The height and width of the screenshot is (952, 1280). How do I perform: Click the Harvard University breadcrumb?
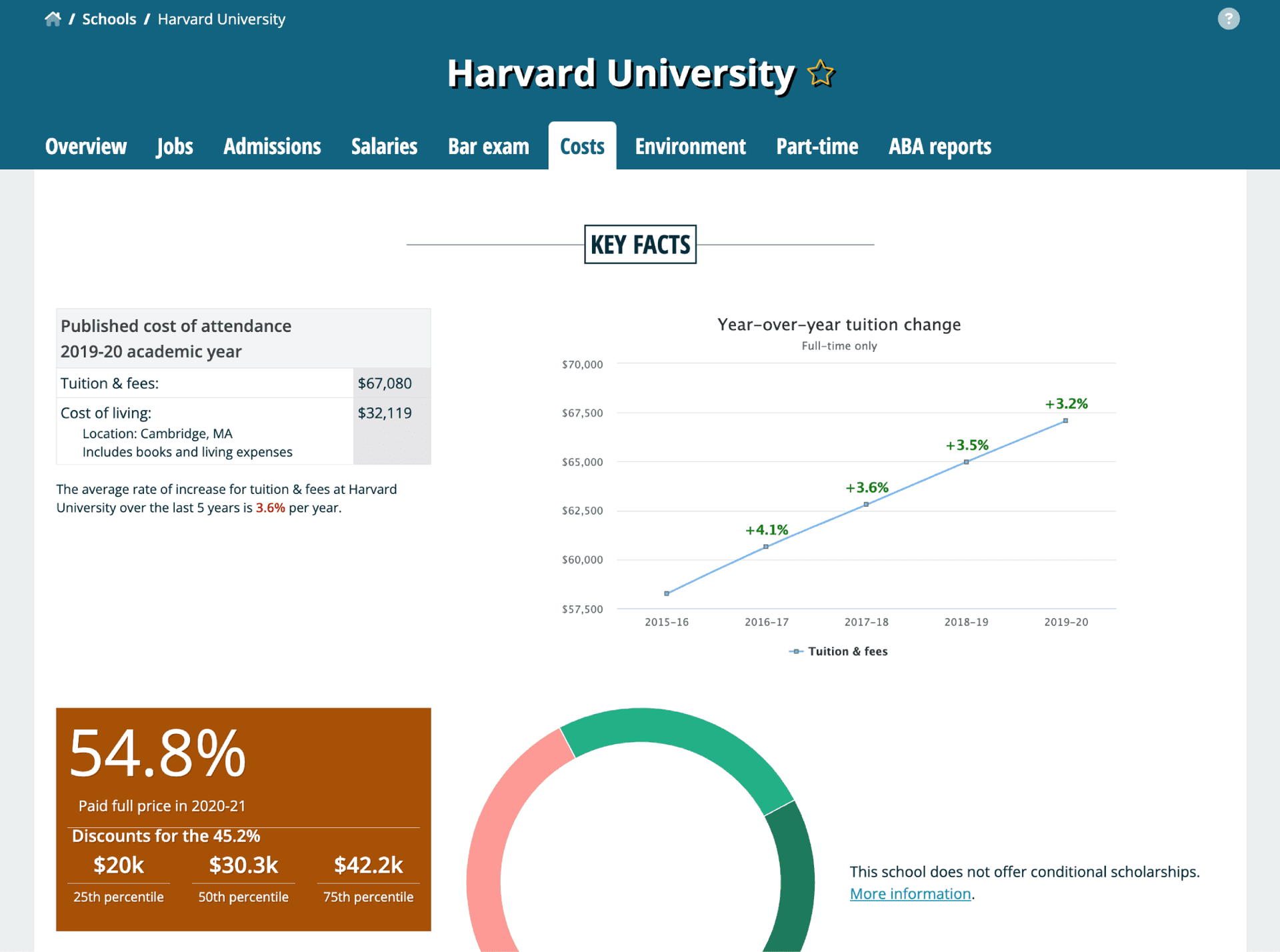click(221, 19)
